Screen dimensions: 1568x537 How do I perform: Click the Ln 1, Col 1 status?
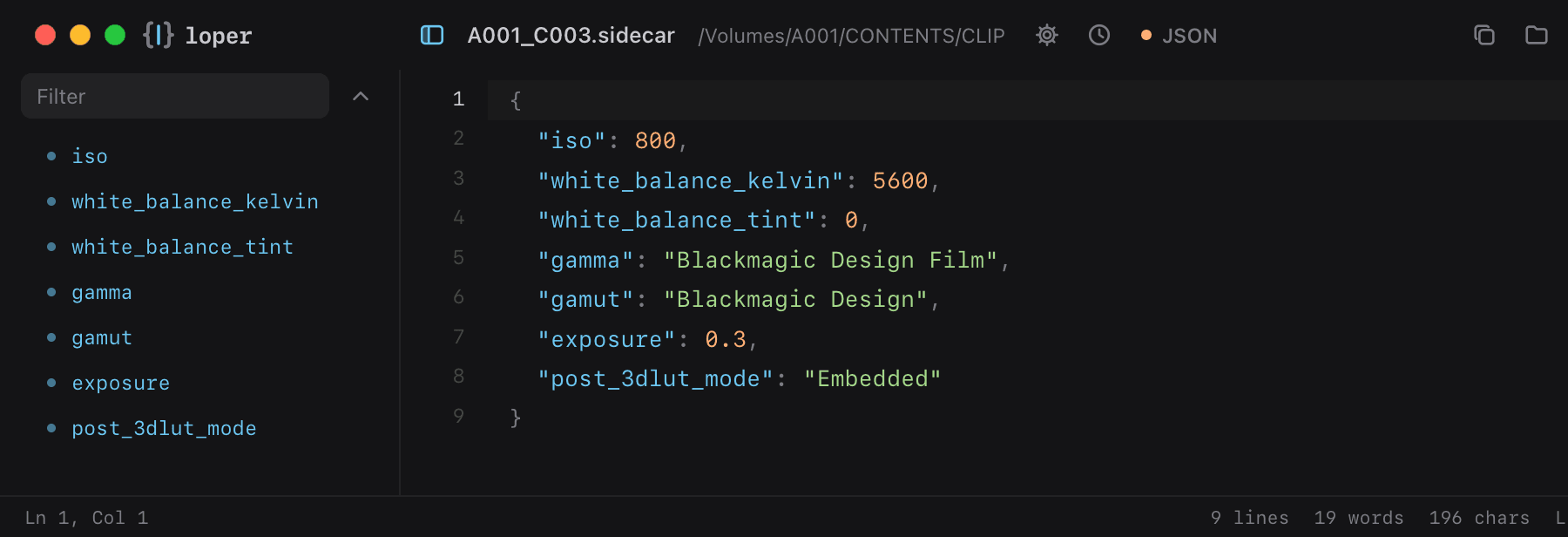pos(86,518)
